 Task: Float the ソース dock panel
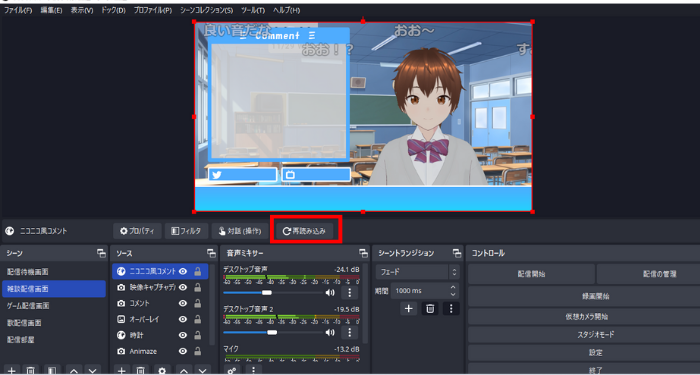point(211,253)
